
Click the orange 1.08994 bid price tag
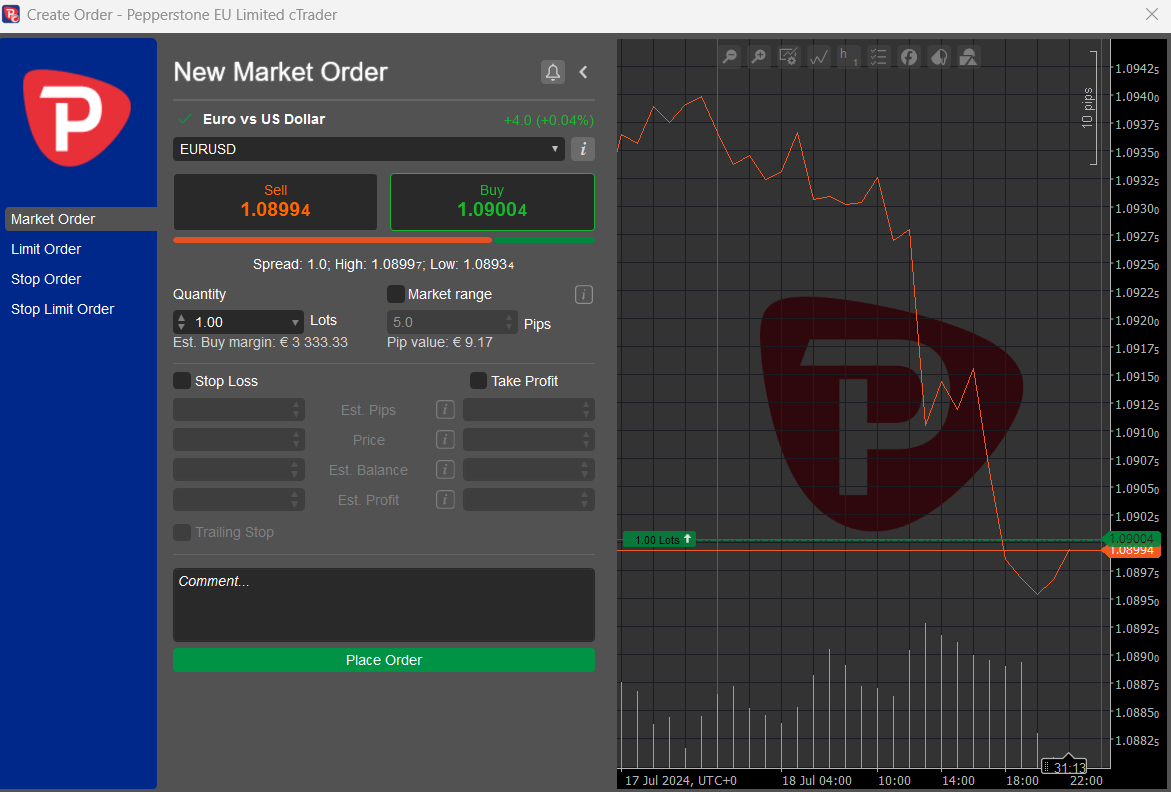[x=1132, y=551]
